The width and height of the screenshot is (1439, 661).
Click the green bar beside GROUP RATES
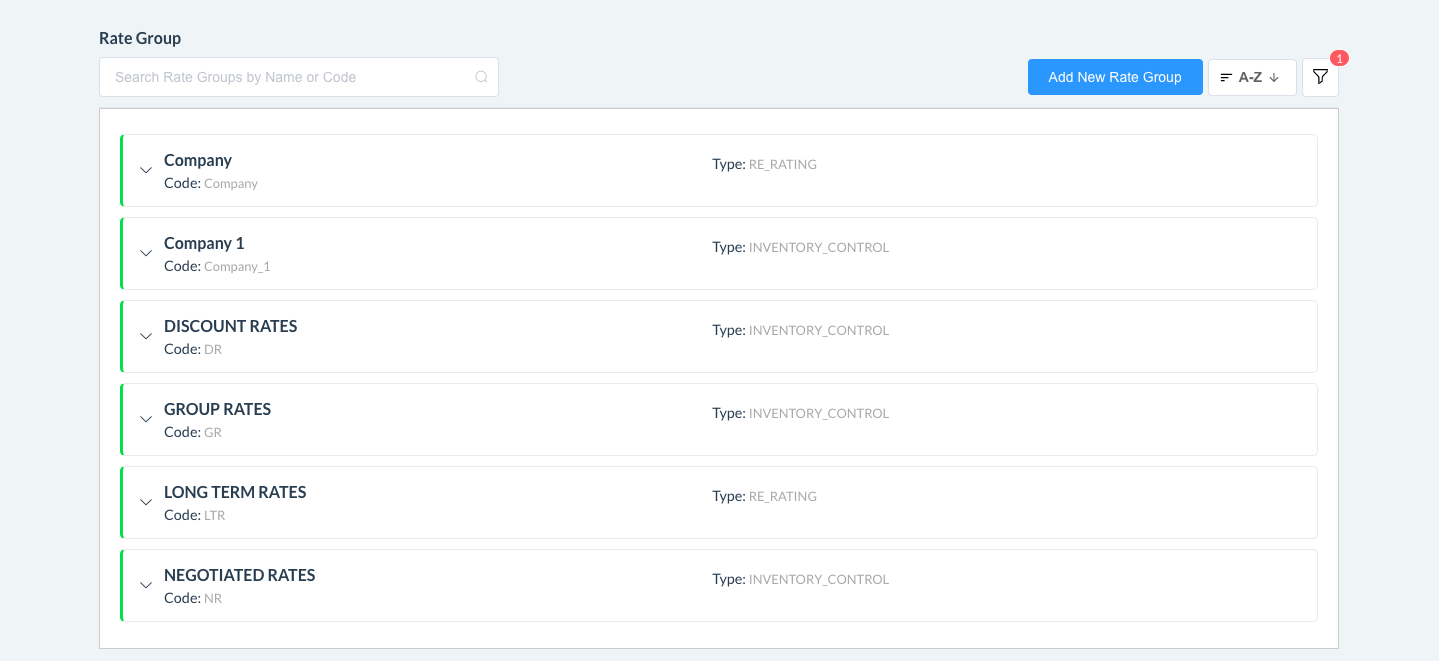(x=121, y=419)
